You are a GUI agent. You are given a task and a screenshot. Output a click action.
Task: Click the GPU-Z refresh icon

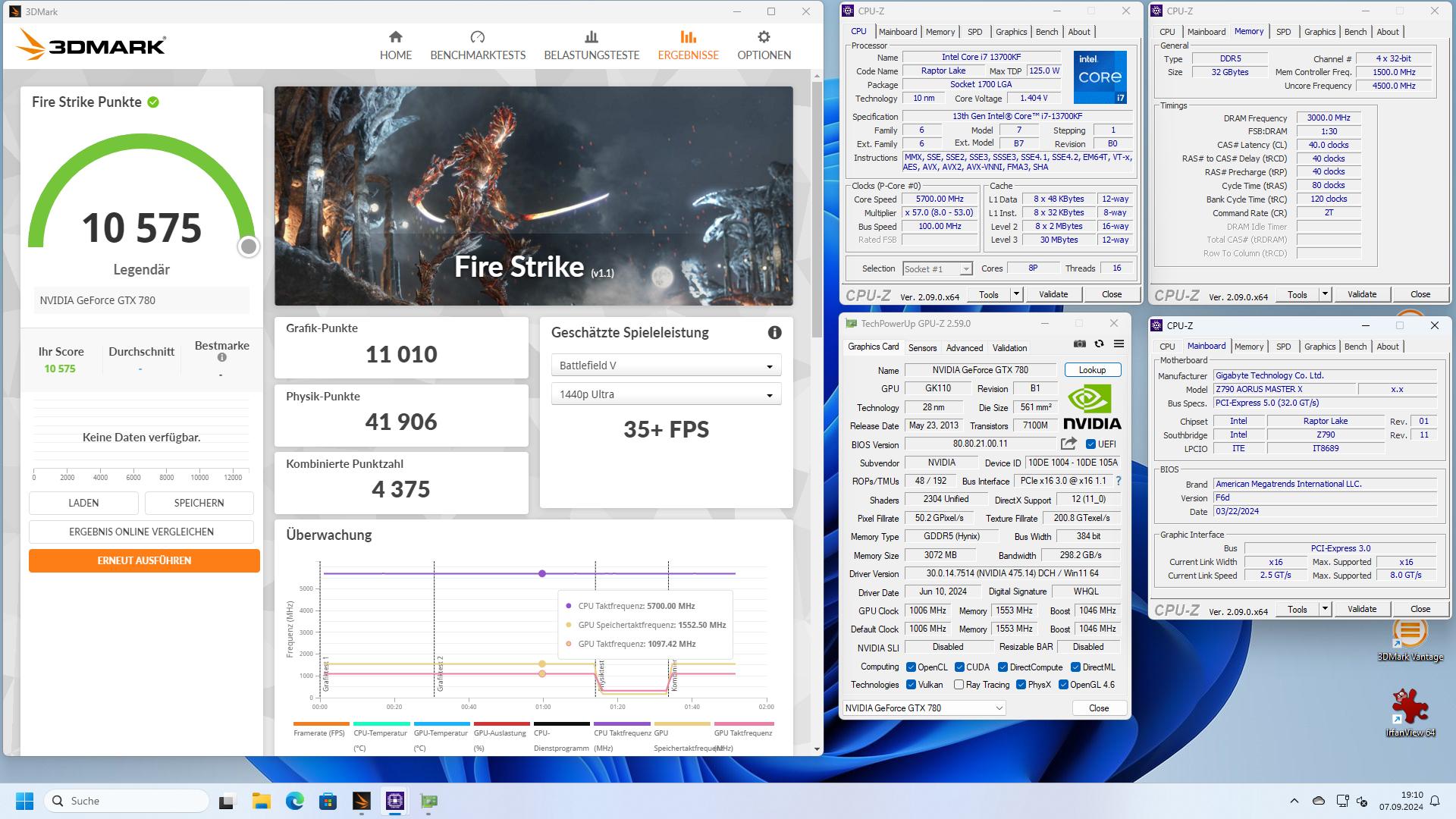pos(1099,344)
